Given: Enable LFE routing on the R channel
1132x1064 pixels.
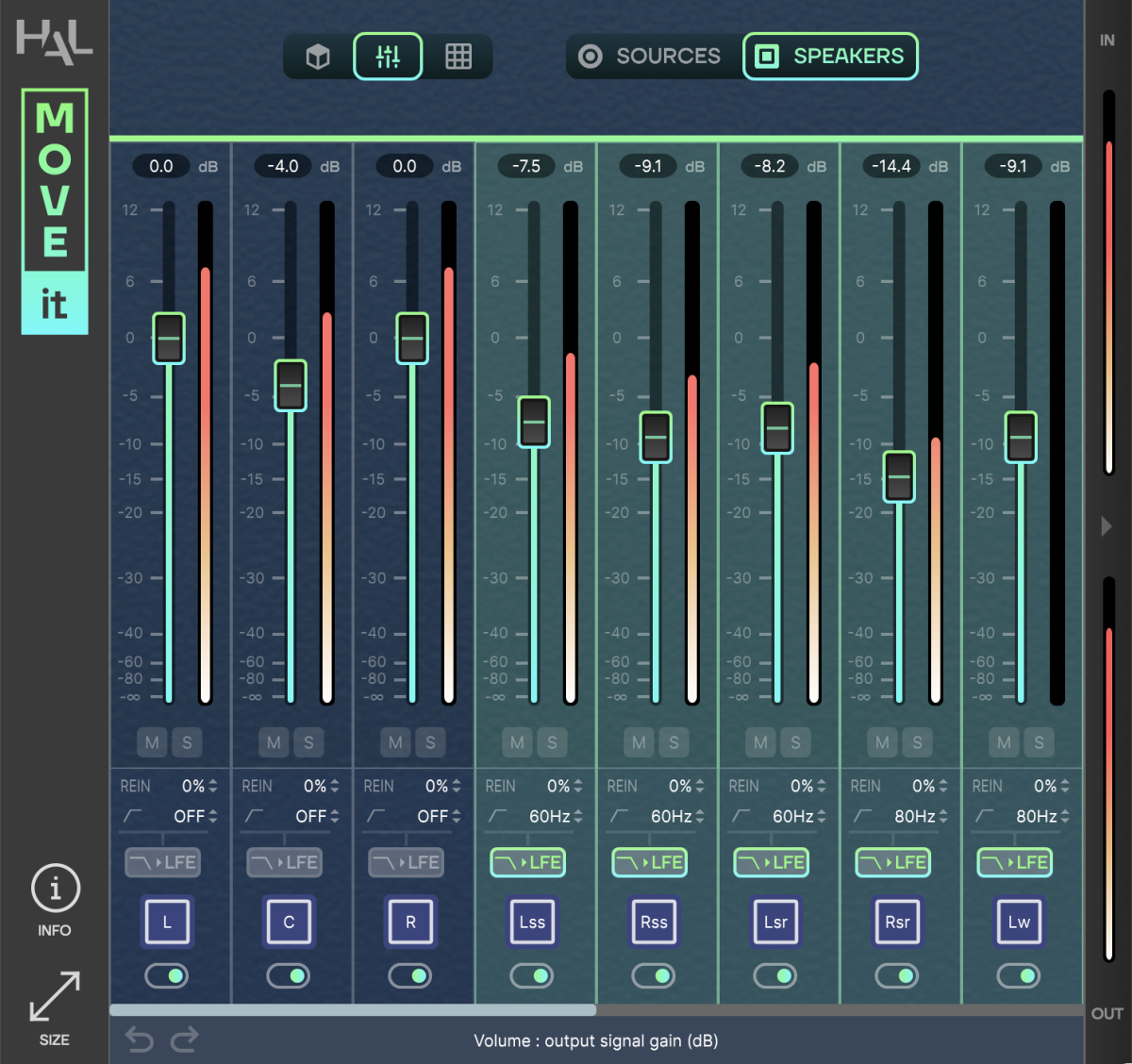Looking at the screenshot, I should 406,862.
